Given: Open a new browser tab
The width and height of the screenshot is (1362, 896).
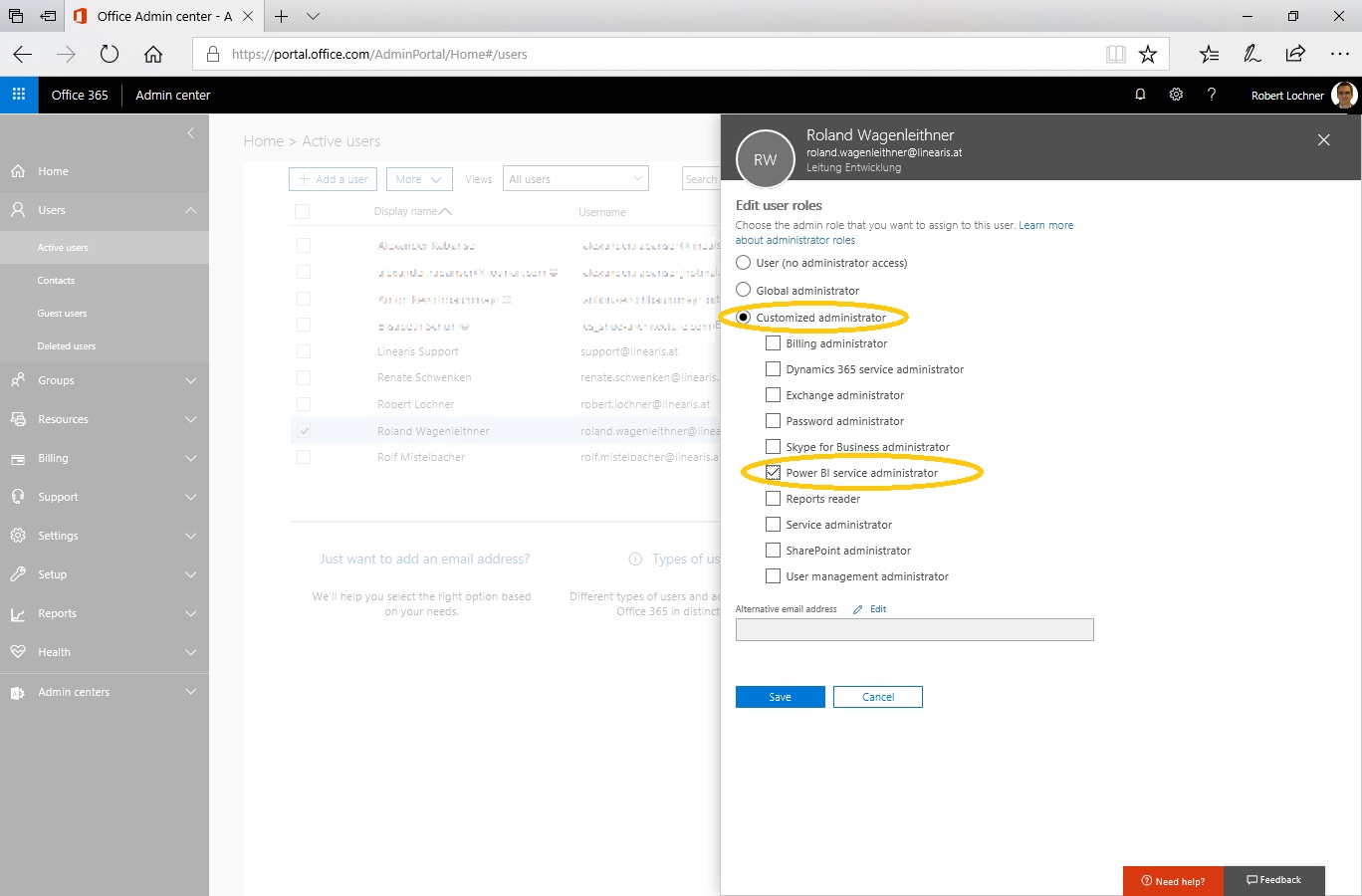Looking at the screenshot, I should pos(282,16).
